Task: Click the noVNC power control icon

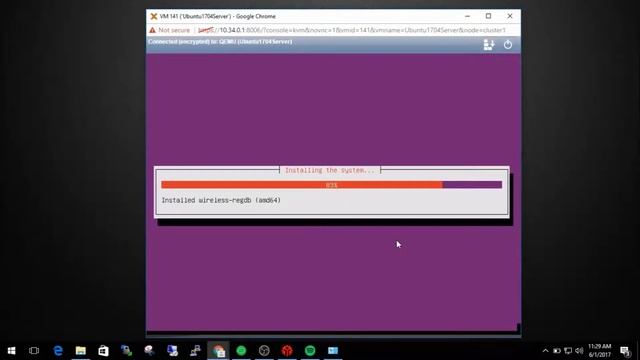Action: [x=508, y=44]
